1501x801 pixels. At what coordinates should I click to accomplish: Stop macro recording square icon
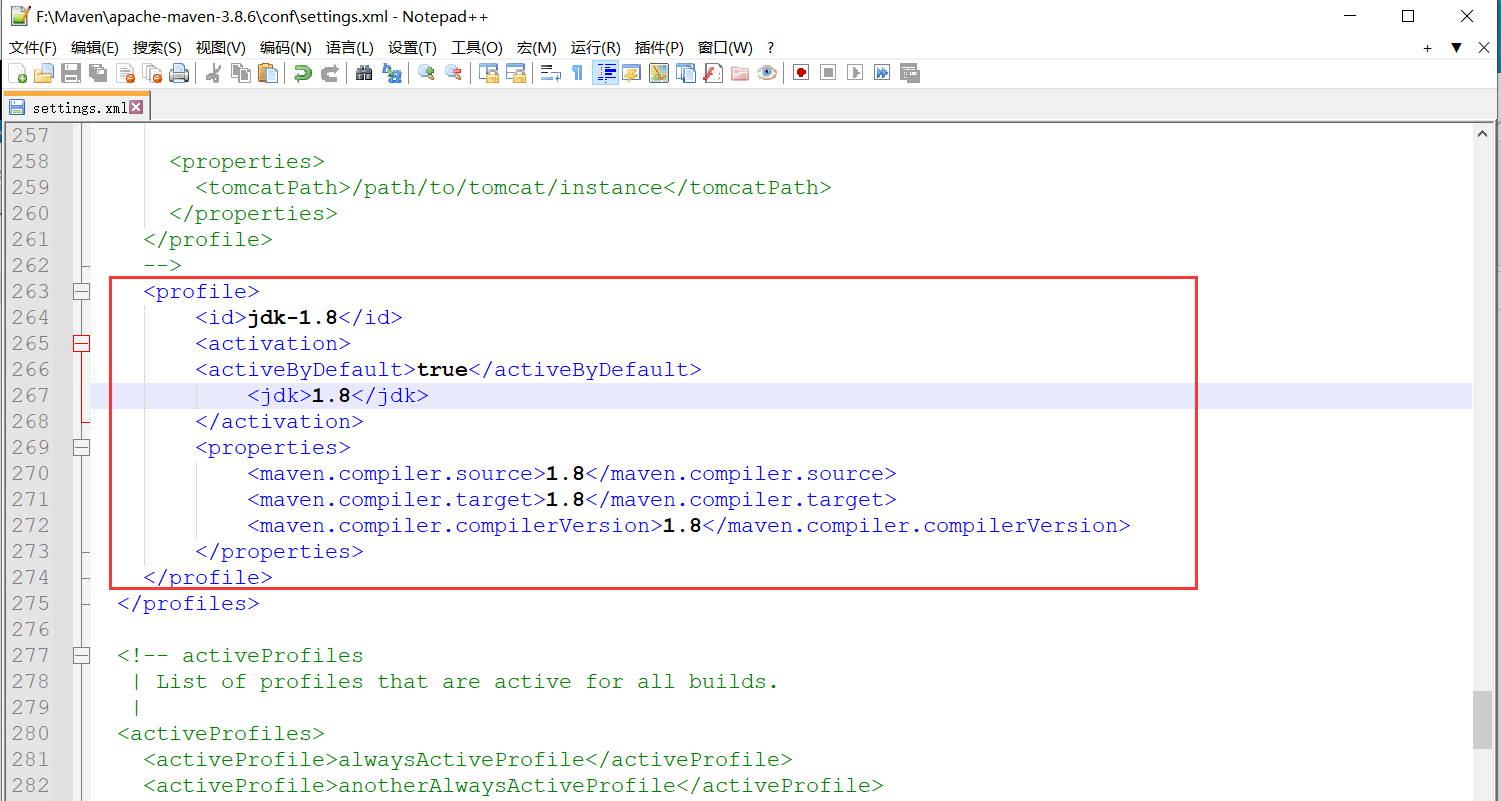point(828,73)
